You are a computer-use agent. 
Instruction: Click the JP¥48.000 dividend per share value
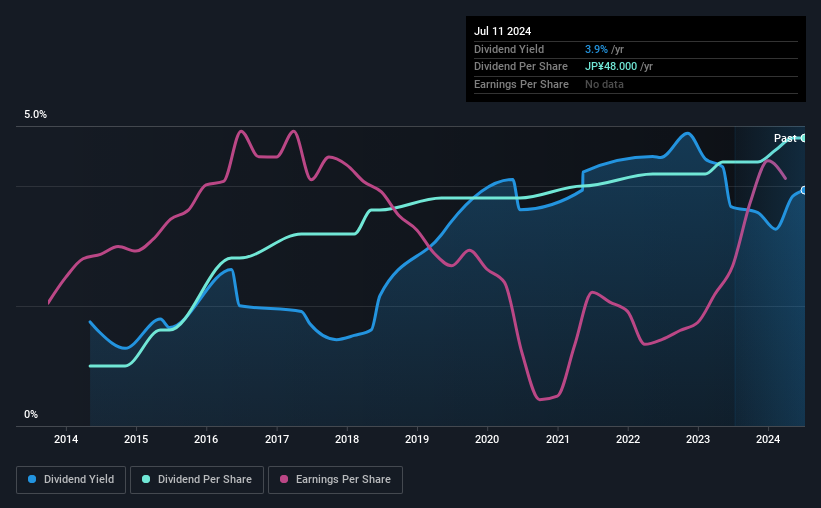pyautogui.click(x=611, y=67)
